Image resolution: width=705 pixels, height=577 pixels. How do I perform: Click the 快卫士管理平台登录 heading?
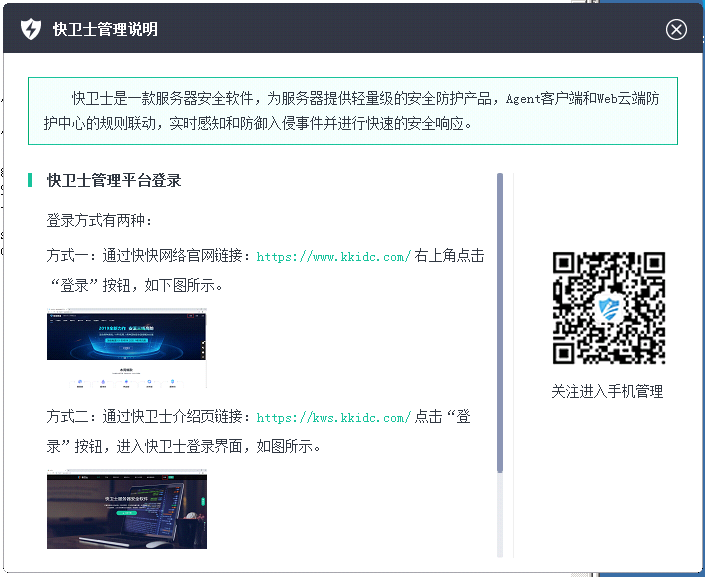(114, 180)
